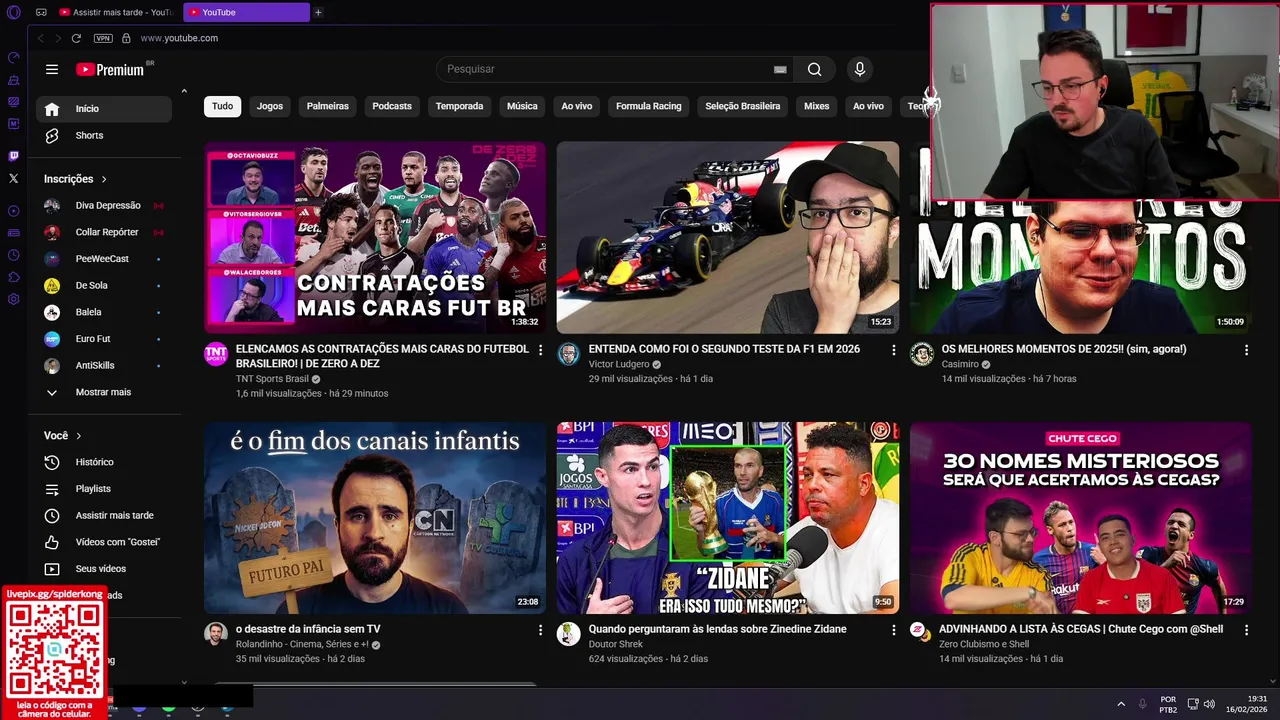Select the Tudo filter chip
The width and height of the screenshot is (1280, 720).
tap(222, 106)
